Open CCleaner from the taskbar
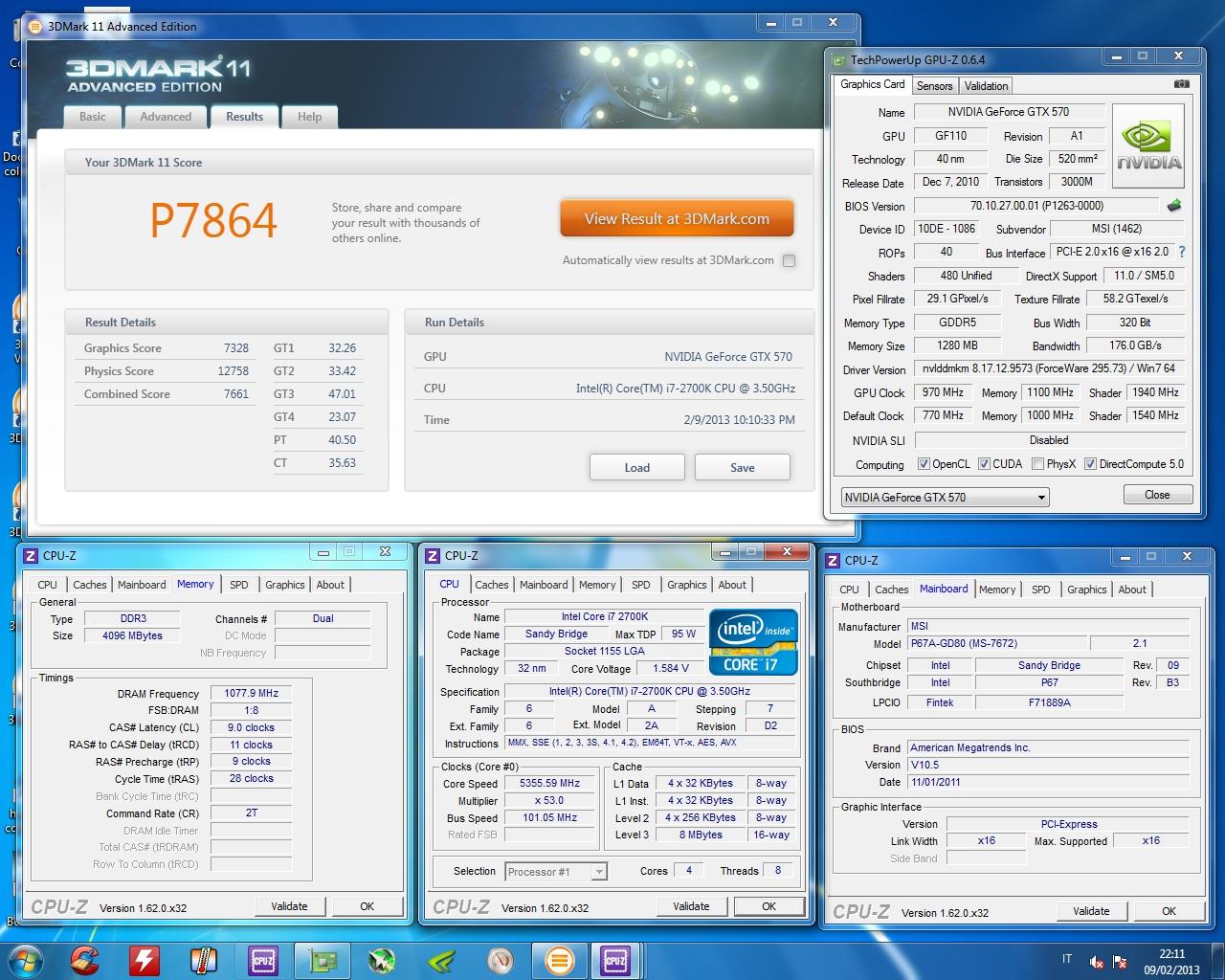This screenshot has width=1225, height=980. (x=84, y=959)
